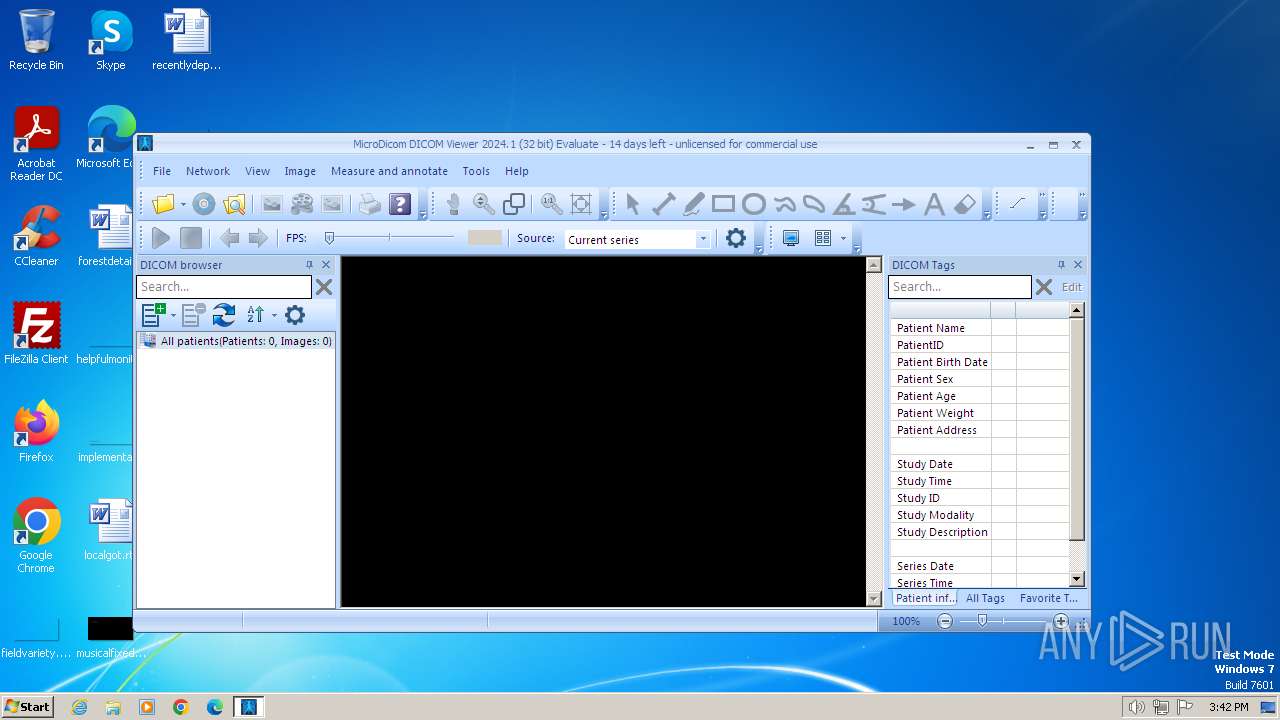Screen dimensions: 1280x720
Task: Select the All patients tree item
Action: coord(236,341)
